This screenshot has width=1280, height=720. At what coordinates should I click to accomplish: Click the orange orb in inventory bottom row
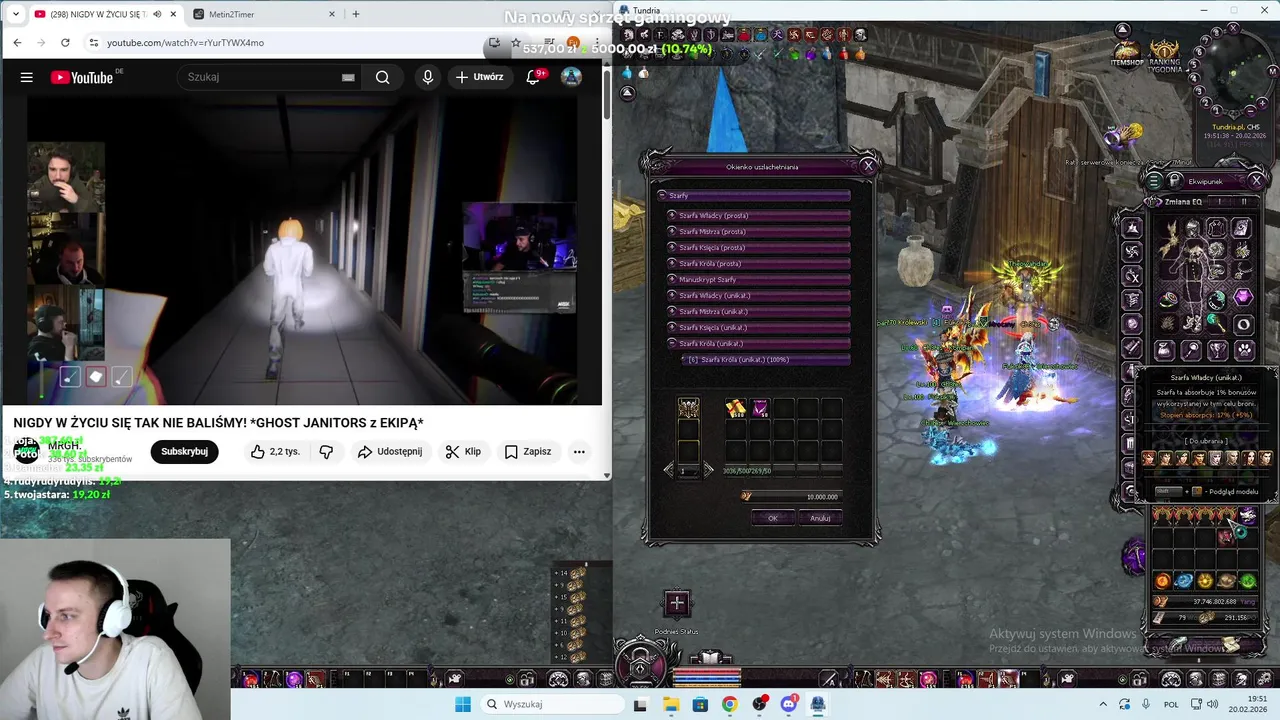click(1162, 581)
